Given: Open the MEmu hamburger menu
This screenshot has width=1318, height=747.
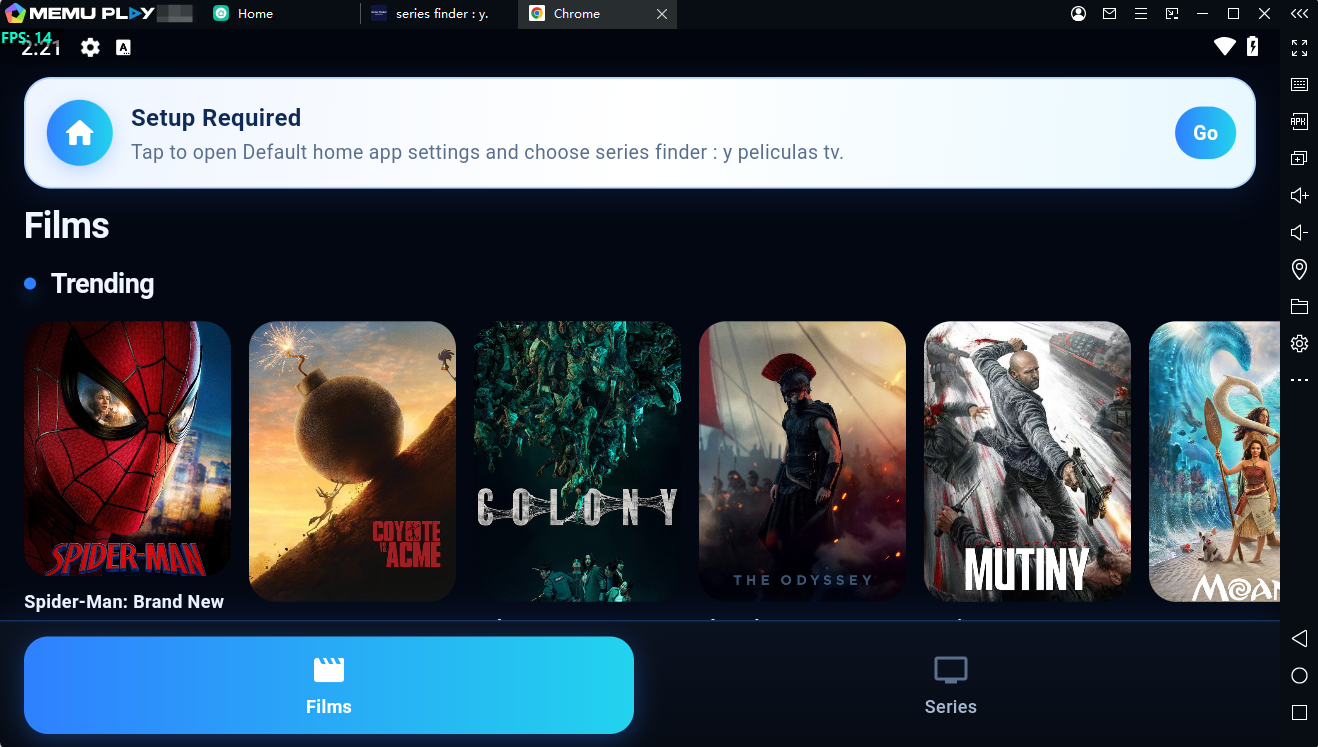Looking at the screenshot, I should point(1141,14).
